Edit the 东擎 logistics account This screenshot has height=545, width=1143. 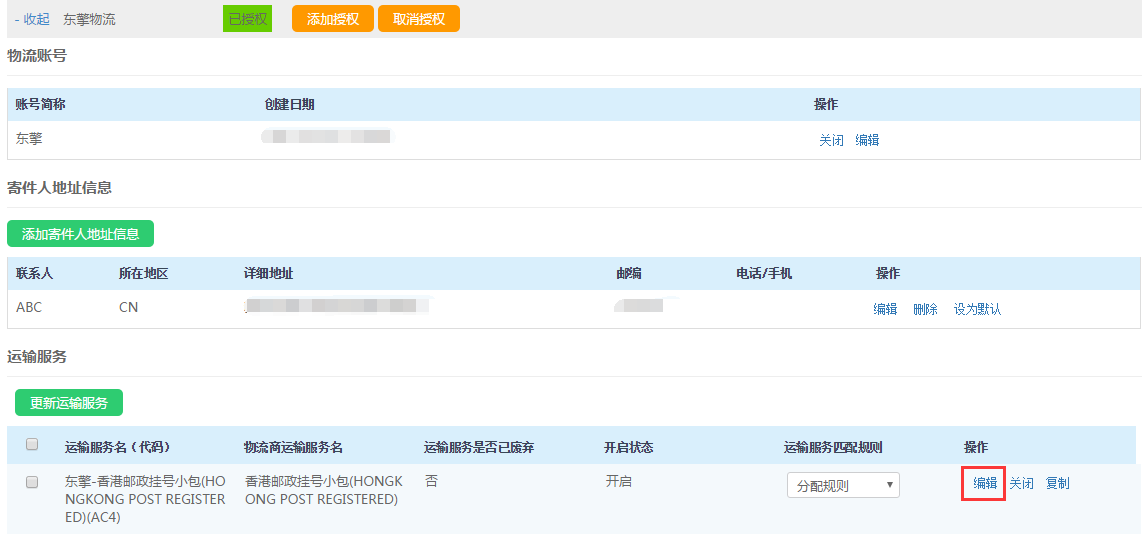pos(867,141)
